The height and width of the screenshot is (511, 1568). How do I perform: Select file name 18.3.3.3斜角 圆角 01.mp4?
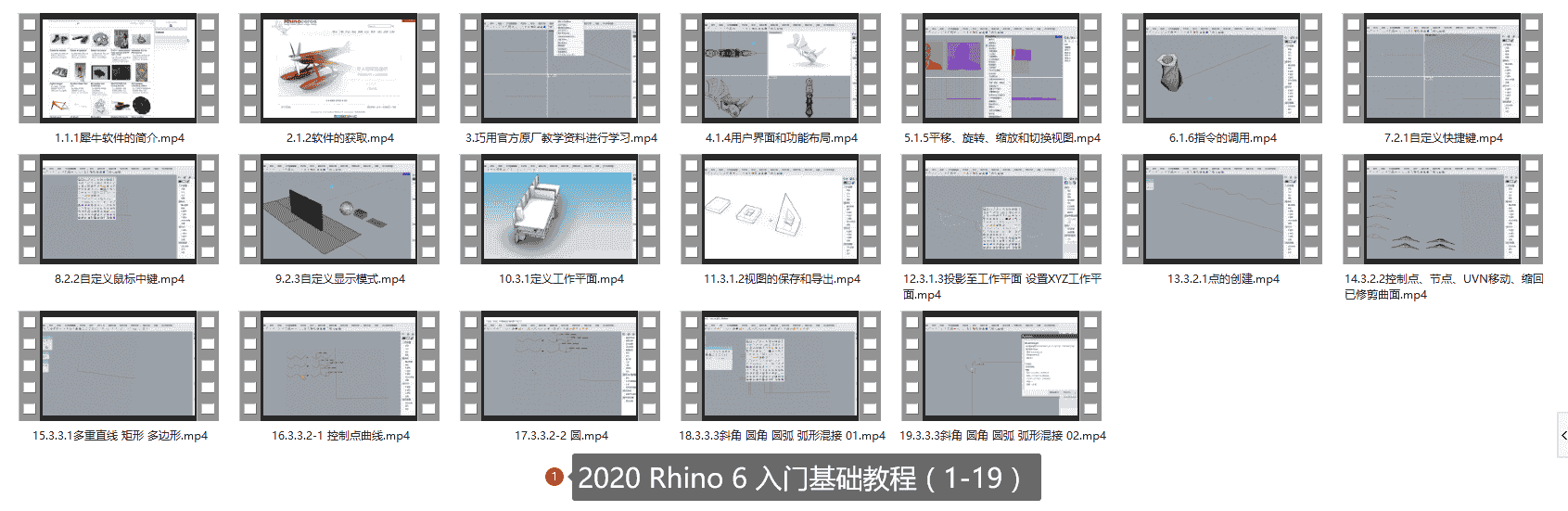[782, 436]
